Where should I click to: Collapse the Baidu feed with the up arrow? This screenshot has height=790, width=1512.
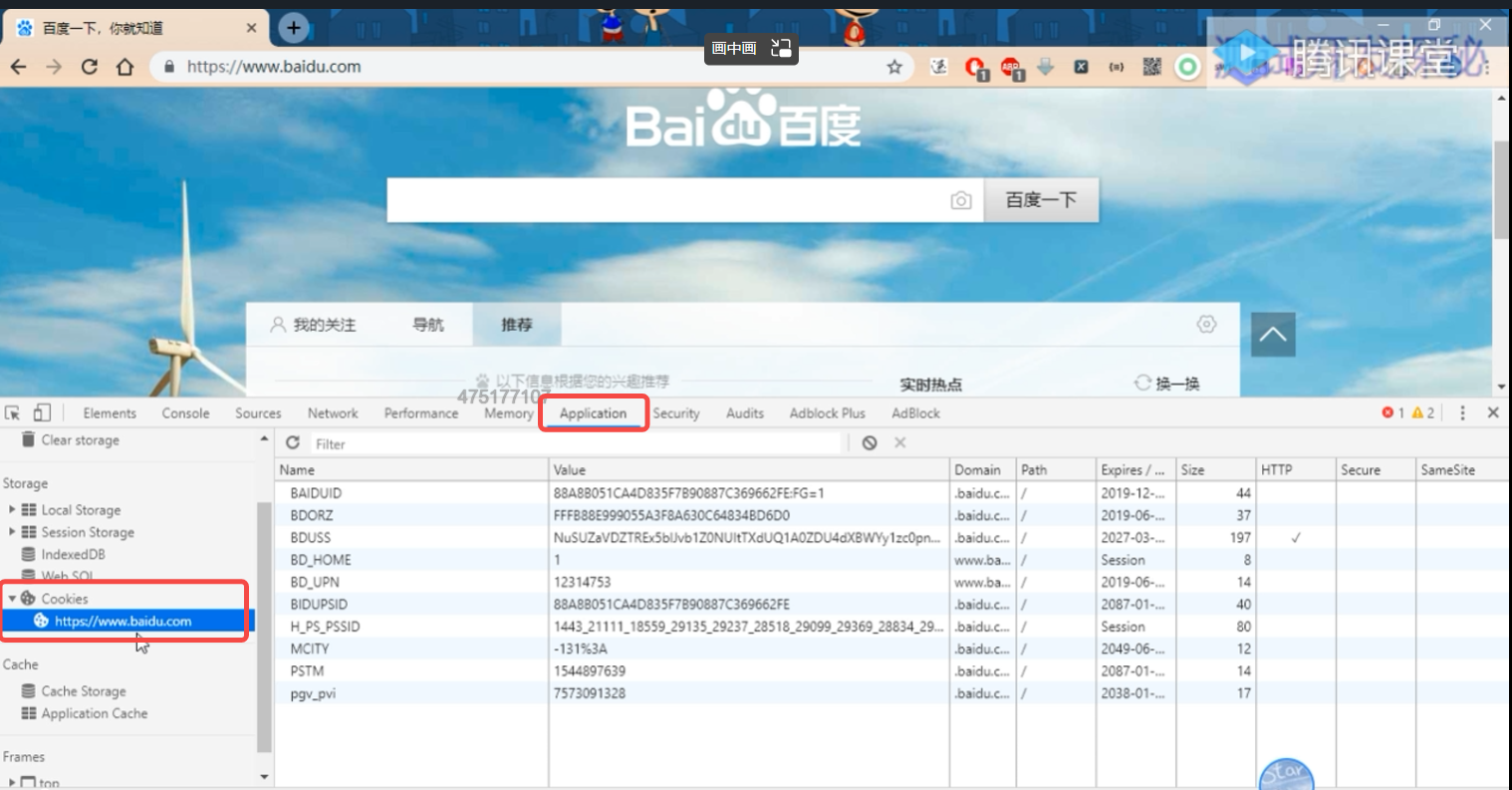click(x=1273, y=334)
